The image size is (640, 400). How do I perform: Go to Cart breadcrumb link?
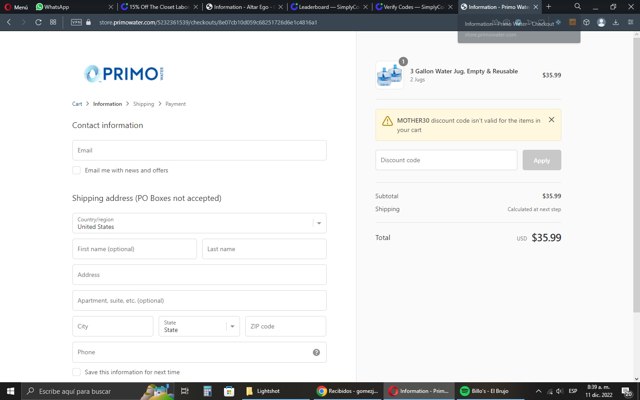click(77, 104)
